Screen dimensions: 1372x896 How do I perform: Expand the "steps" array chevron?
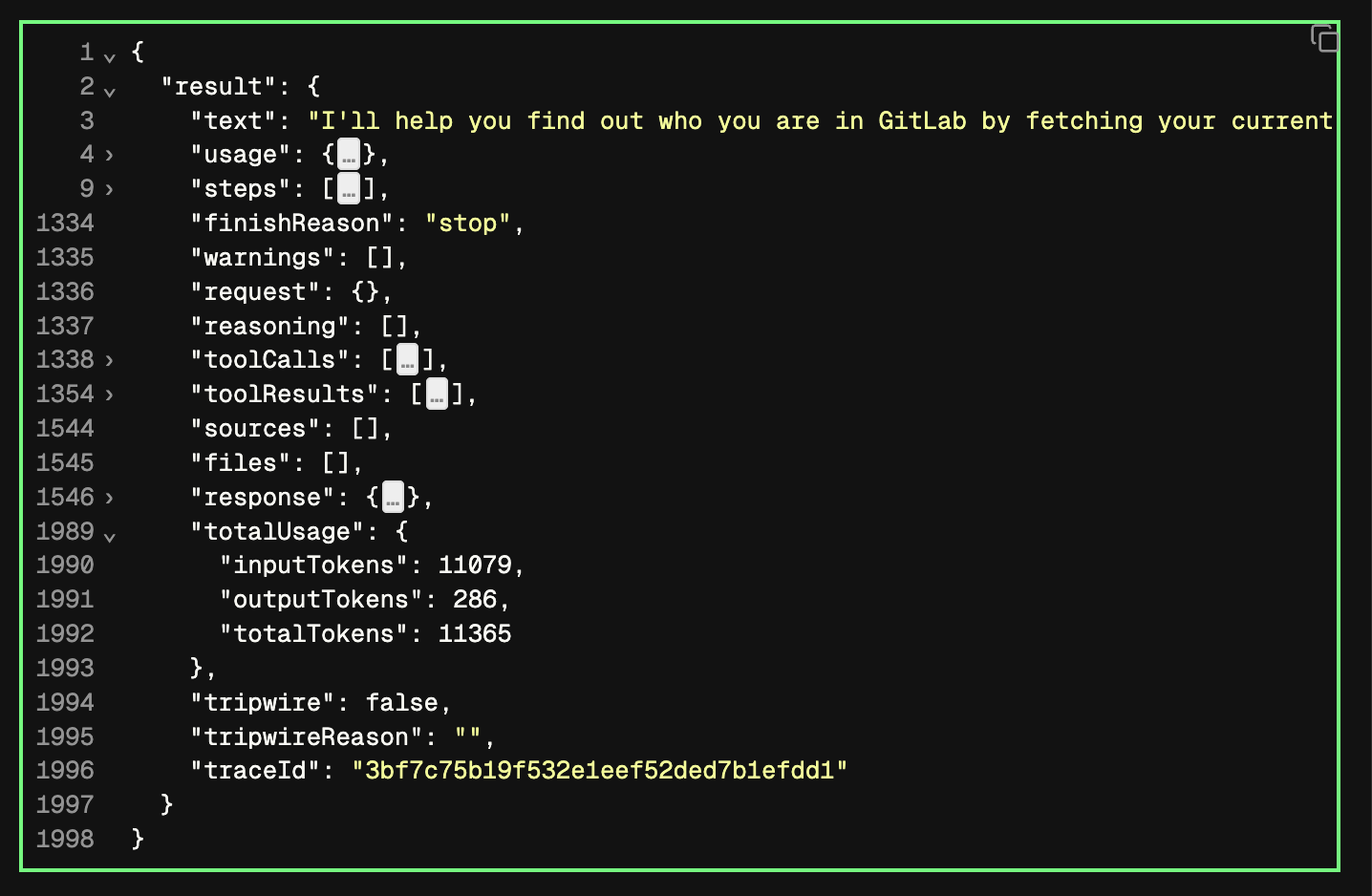110,189
